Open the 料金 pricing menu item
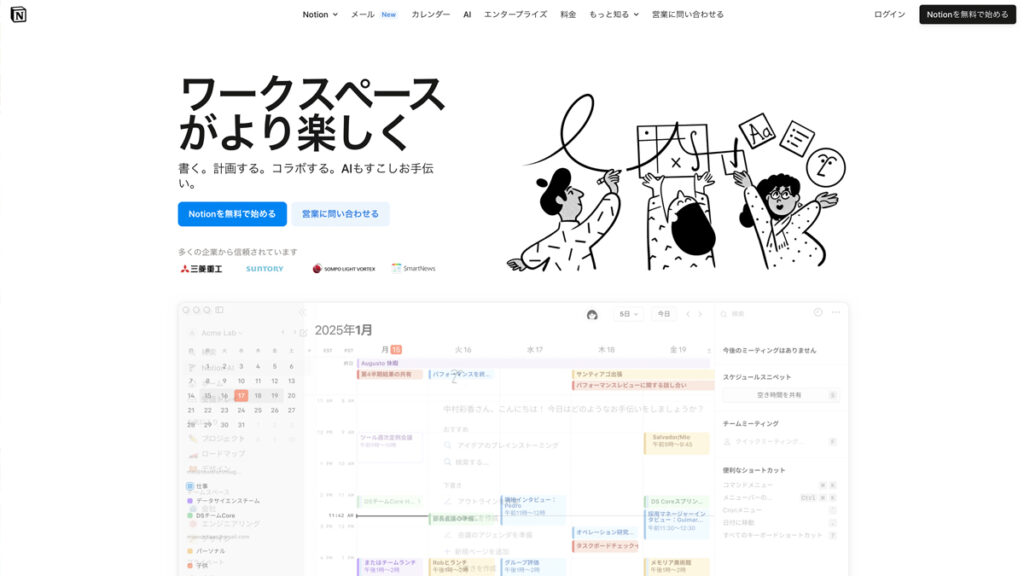The image size is (1024, 576). [x=568, y=14]
